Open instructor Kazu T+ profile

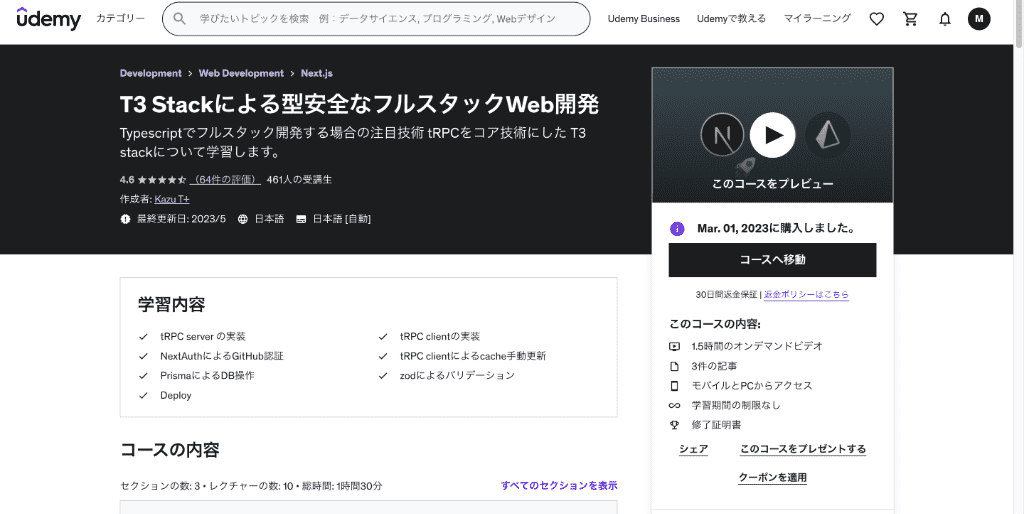(x=172, y=199)
